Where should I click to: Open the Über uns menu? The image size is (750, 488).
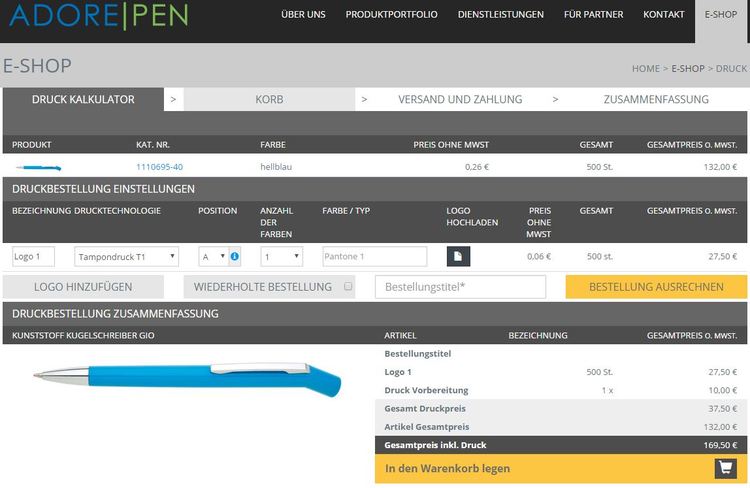click(x=303, y=15)
